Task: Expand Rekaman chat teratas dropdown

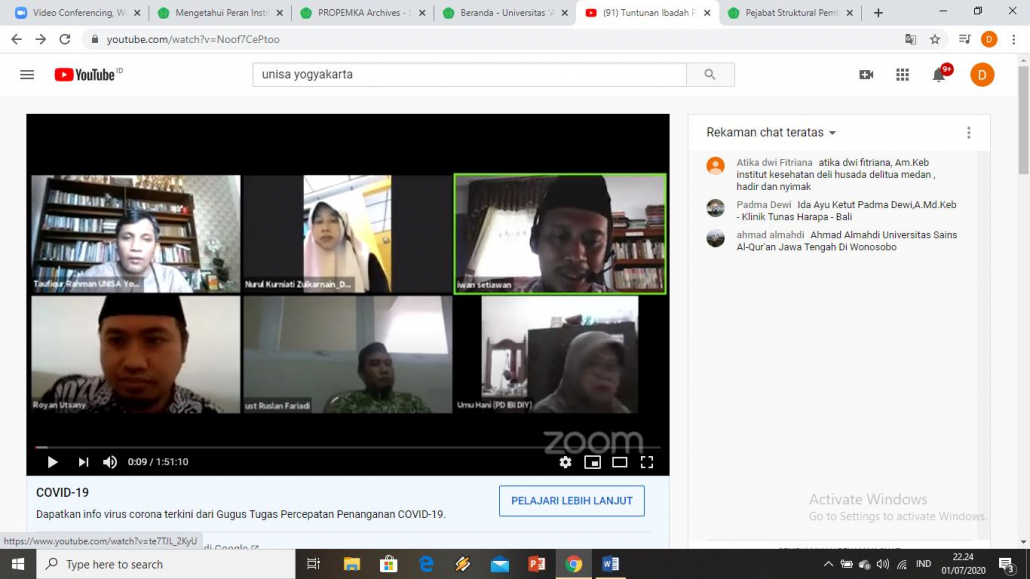Action: point(771,133)
